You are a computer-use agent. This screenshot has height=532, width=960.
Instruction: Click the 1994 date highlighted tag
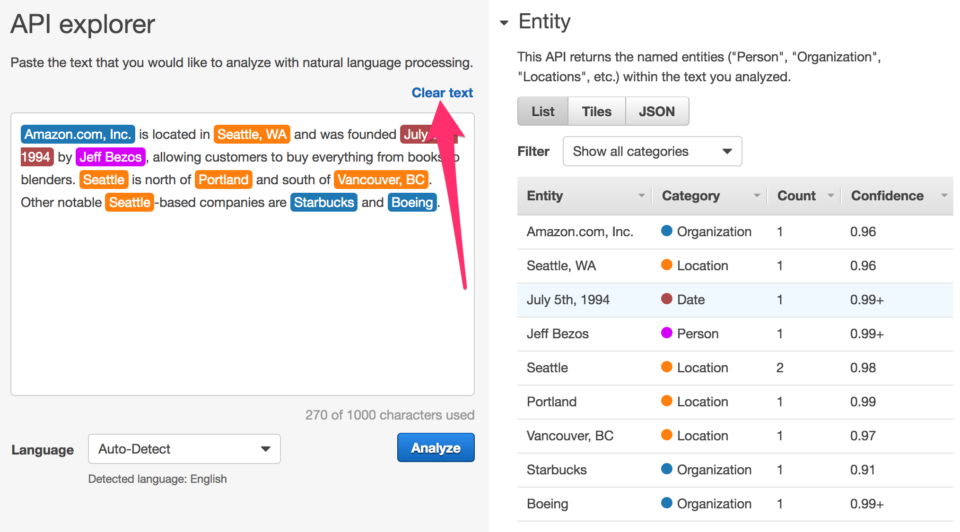[x=36, y=157]
